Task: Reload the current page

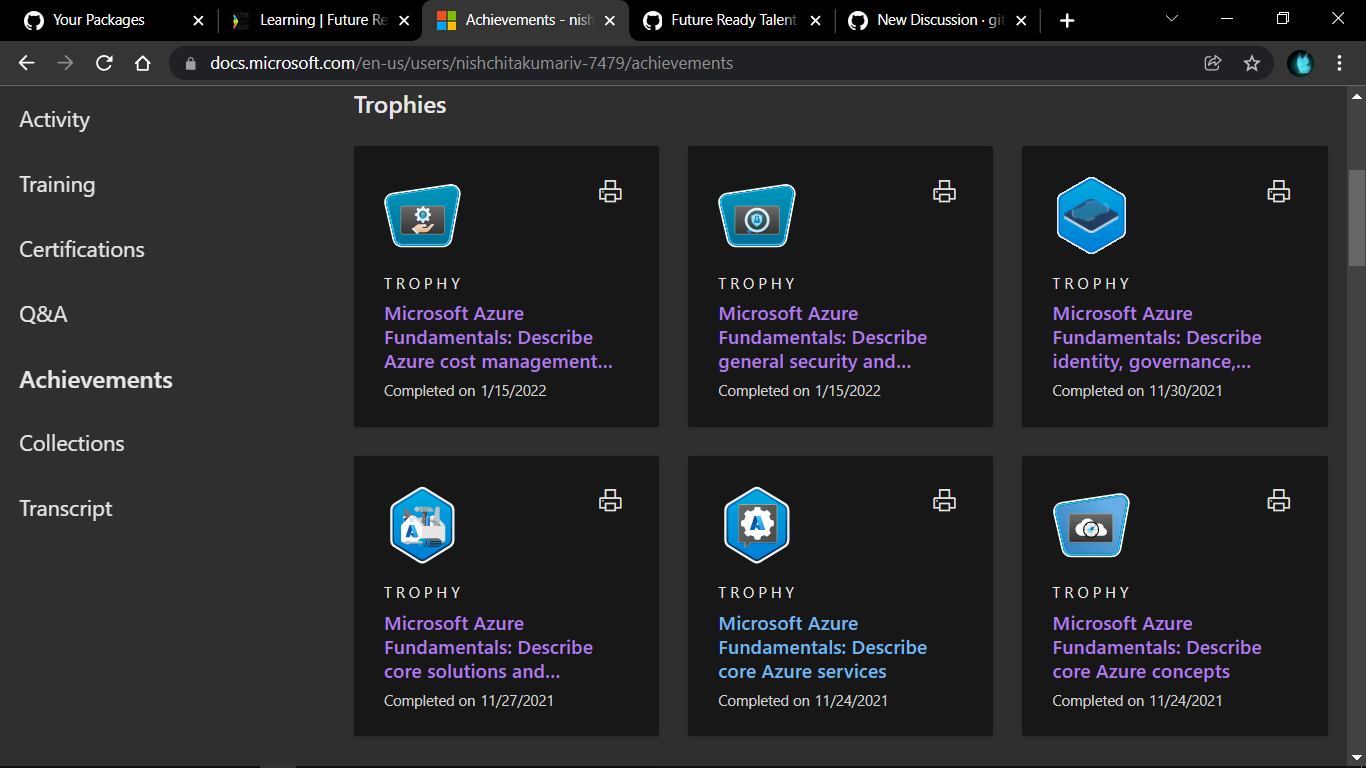Action: (x=104, y=63)
